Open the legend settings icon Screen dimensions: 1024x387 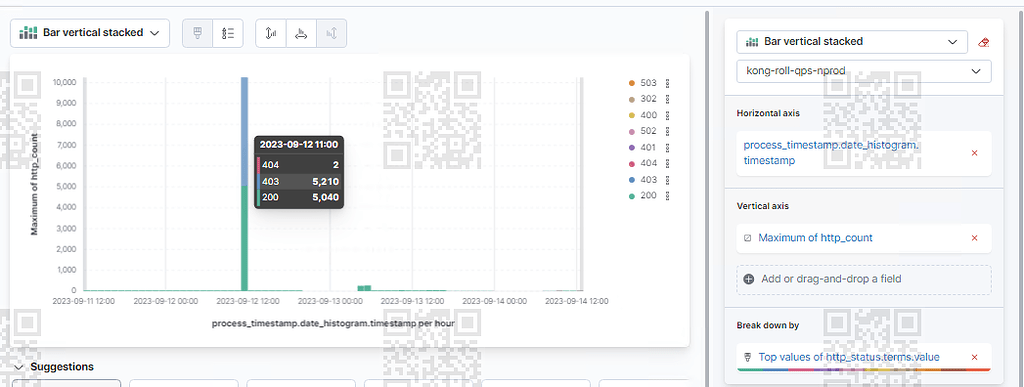pyautogui.click(x=228, y=33)
